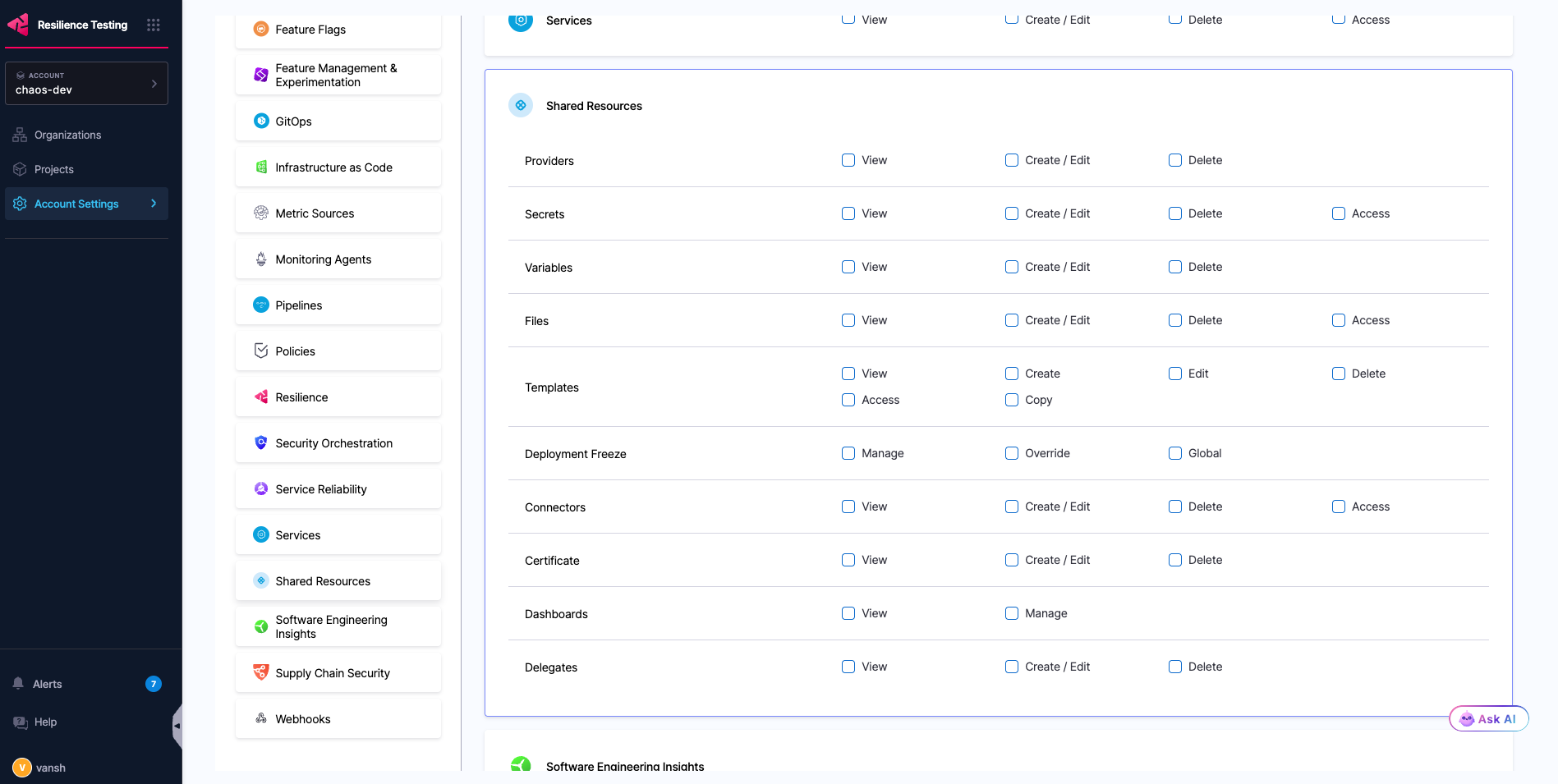The width and height of the screenshot is (1558, 784).
Task: Click the Webhooks icon
Action: pos(261,718)
